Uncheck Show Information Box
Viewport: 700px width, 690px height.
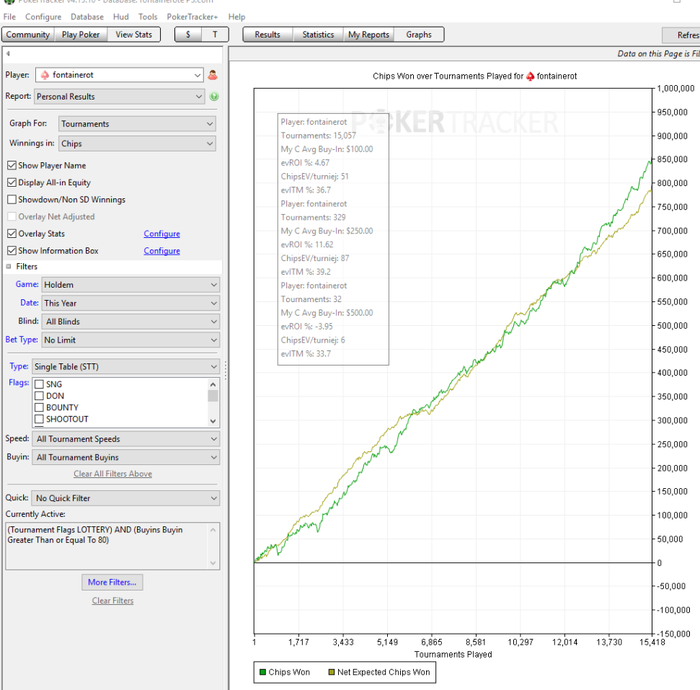point(12,250)
